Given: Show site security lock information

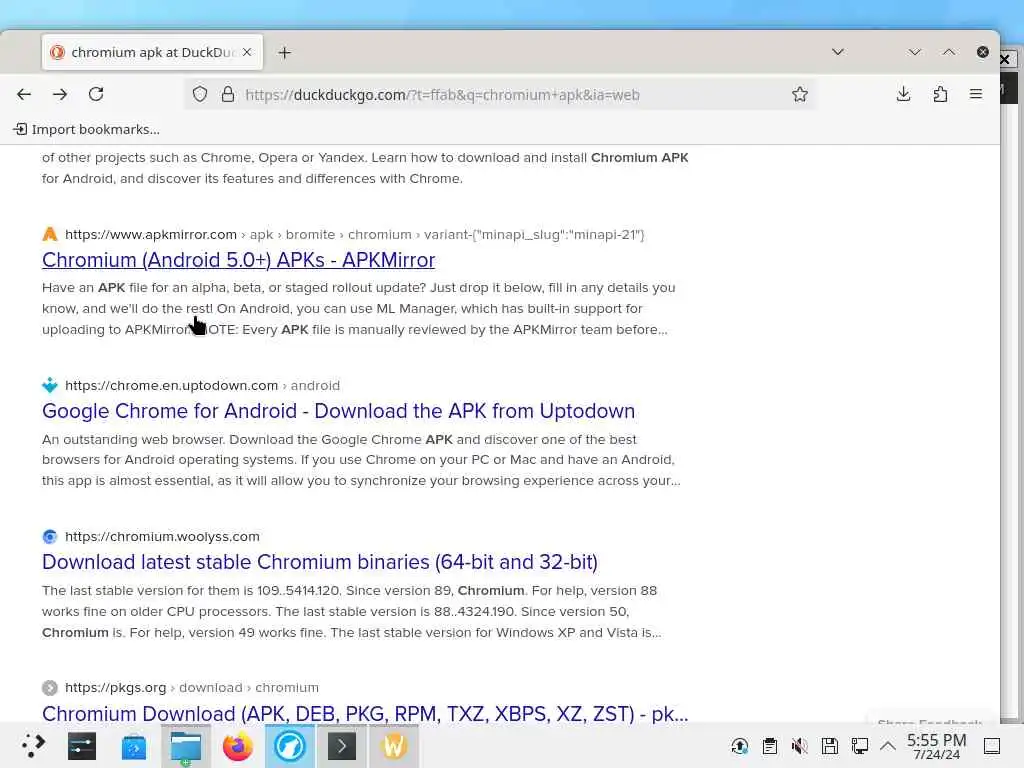Looking at the screenshot, I should click(x=227, y=94).
